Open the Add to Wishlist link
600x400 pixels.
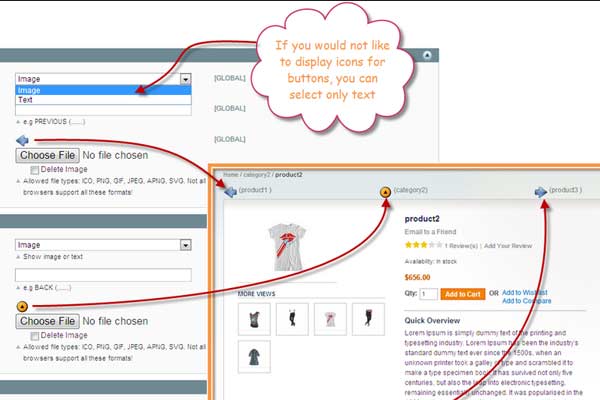tap(525, 292)
